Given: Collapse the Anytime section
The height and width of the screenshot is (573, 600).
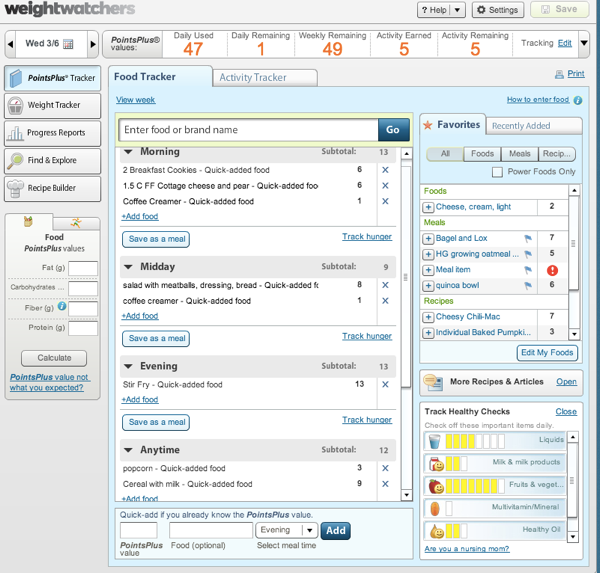Looking at the screenshot, I should [x=128, y=450].
